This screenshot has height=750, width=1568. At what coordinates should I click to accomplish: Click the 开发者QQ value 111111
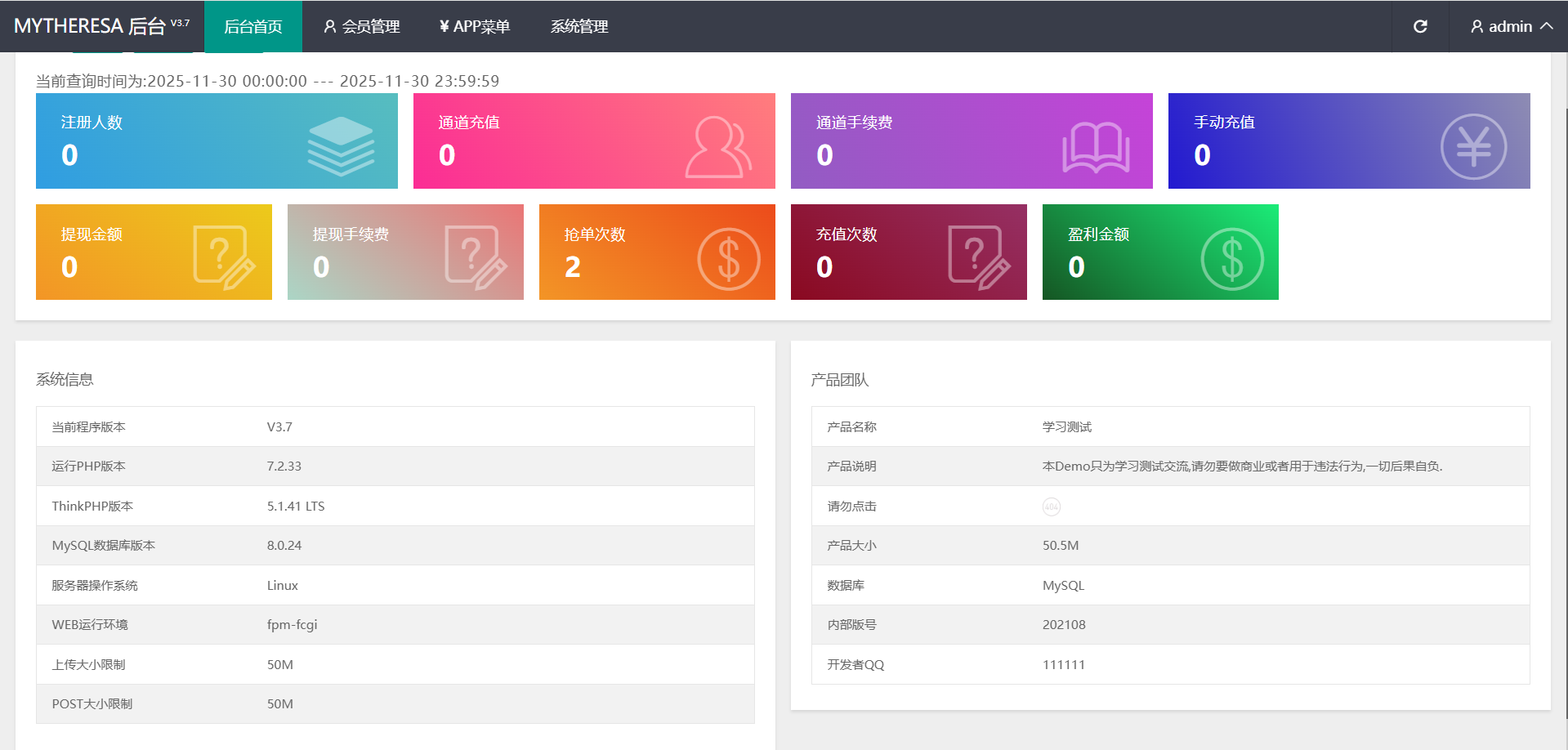[1063, 665]
